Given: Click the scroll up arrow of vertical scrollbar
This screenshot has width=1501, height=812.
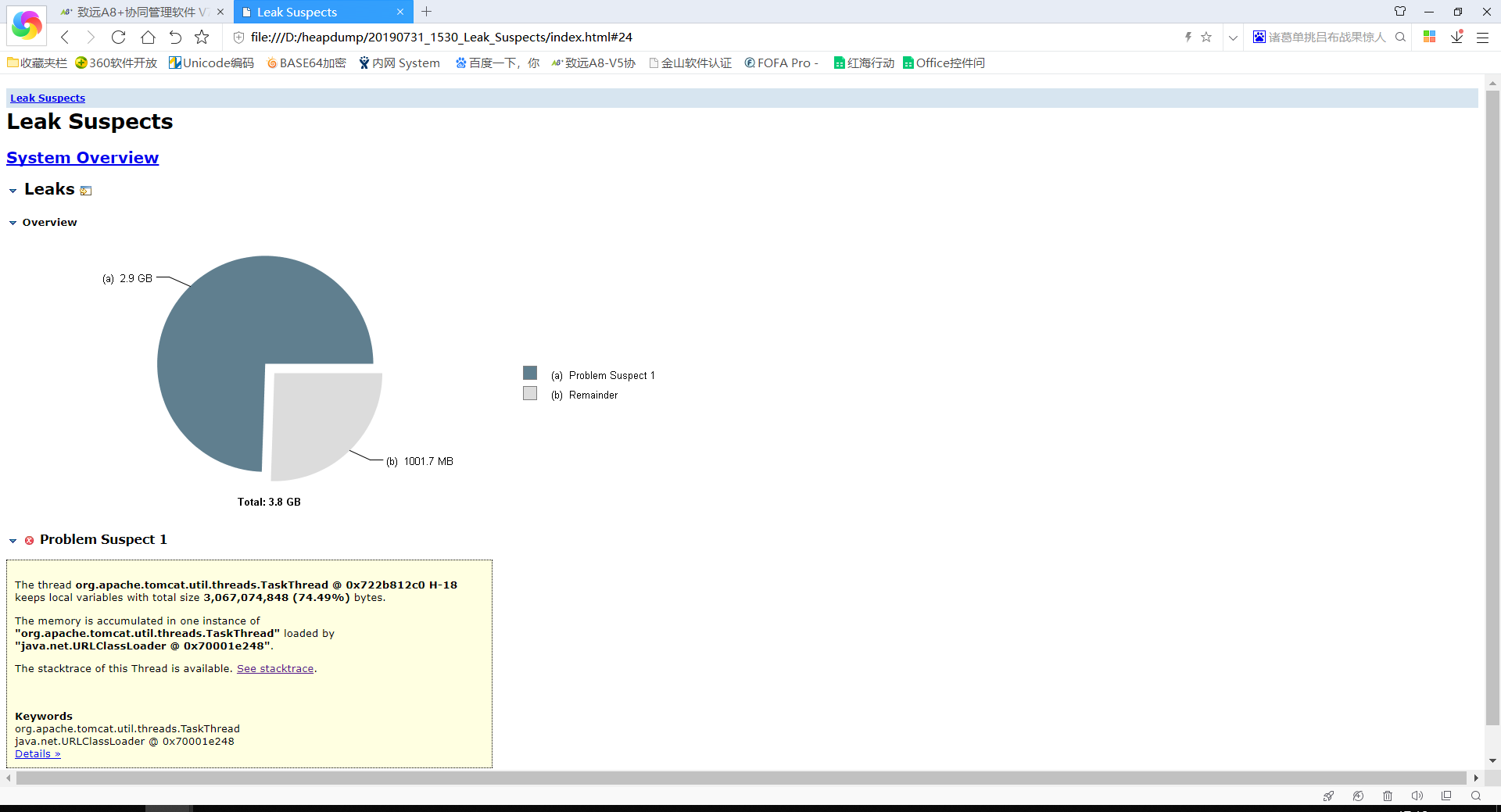Looking at the screenshot, I should click(x=1492, y=83).
